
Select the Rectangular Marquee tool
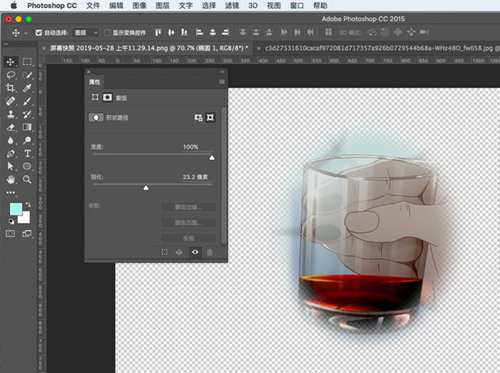(x=27, y=62)
